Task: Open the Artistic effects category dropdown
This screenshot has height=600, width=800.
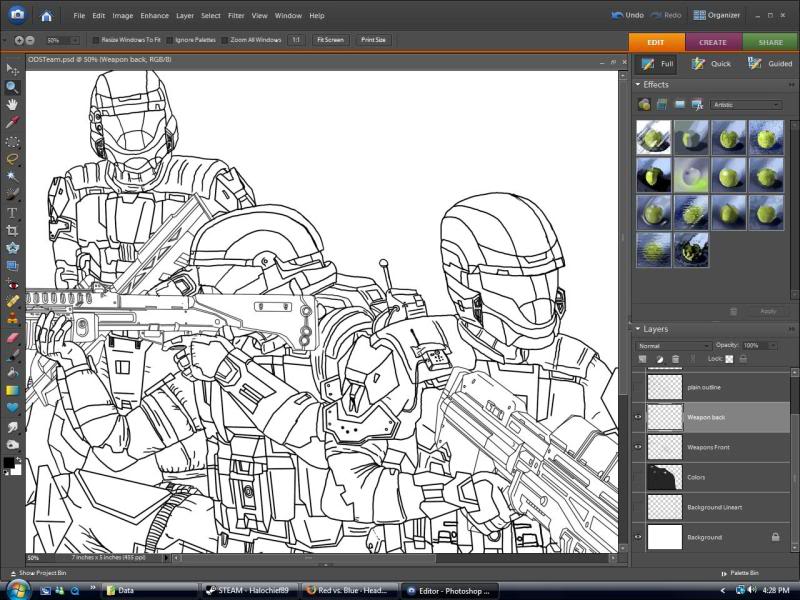Action: point(746,105)
